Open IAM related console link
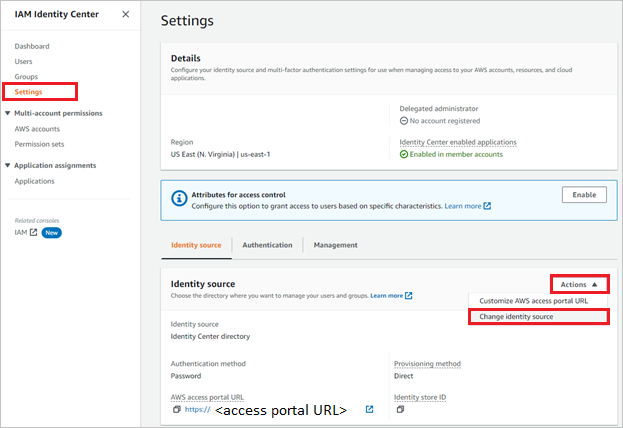 coord(21,232)
